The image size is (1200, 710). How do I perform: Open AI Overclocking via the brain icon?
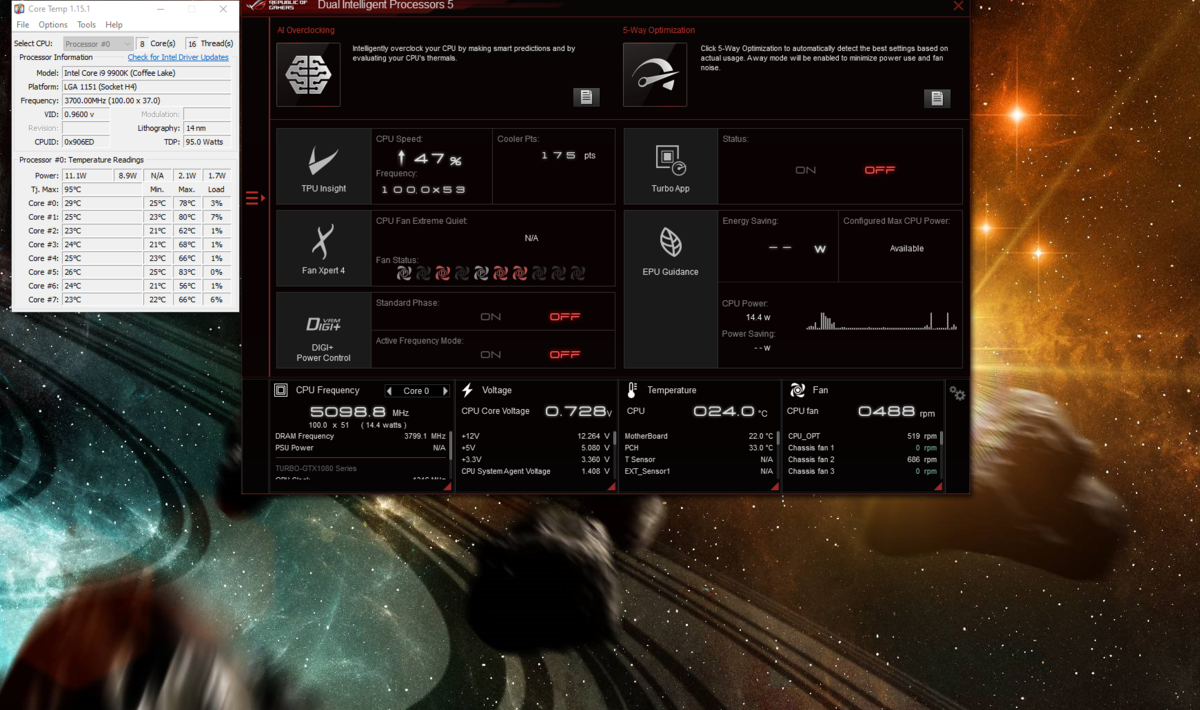coord(308,74)
